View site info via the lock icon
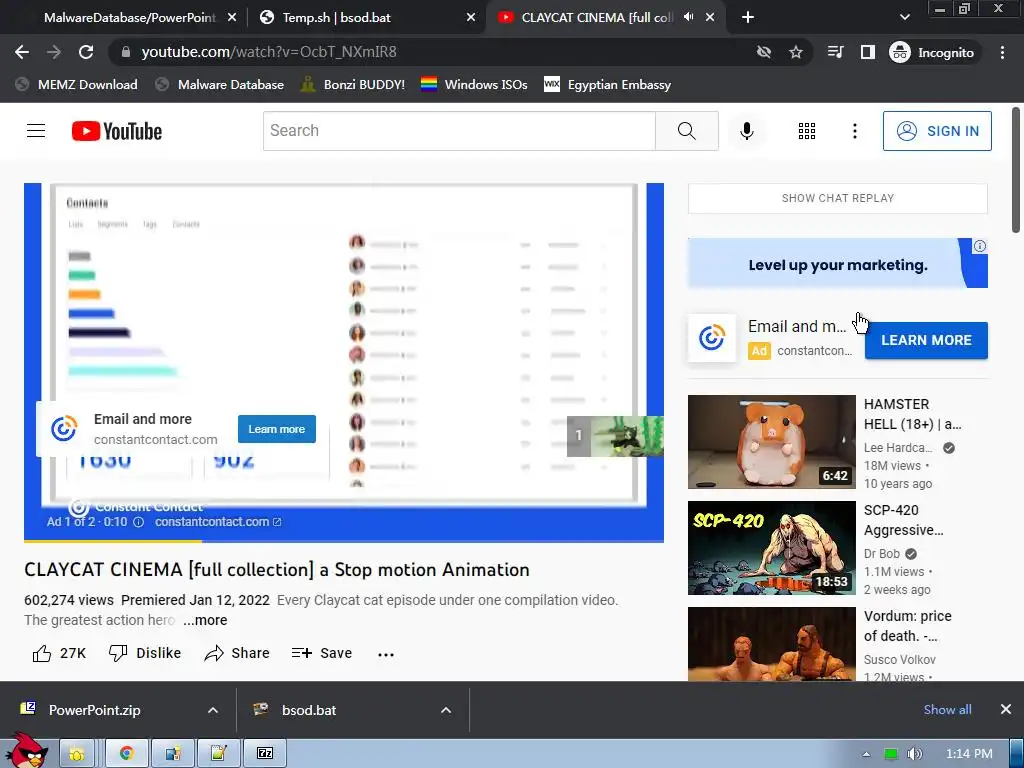The height and width of the screenshot is (768, 1024). coord(126,52)
